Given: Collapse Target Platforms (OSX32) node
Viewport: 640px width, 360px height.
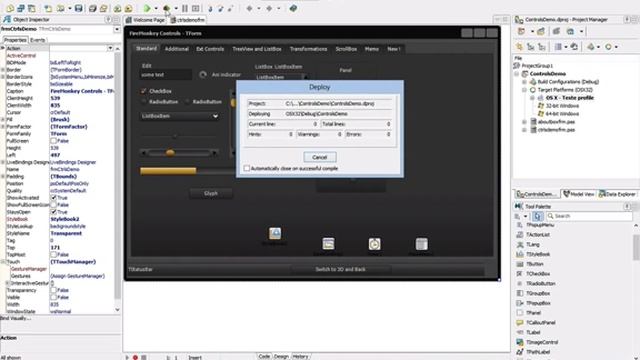Looking at the screenshot, I should [x=524, y=90].
